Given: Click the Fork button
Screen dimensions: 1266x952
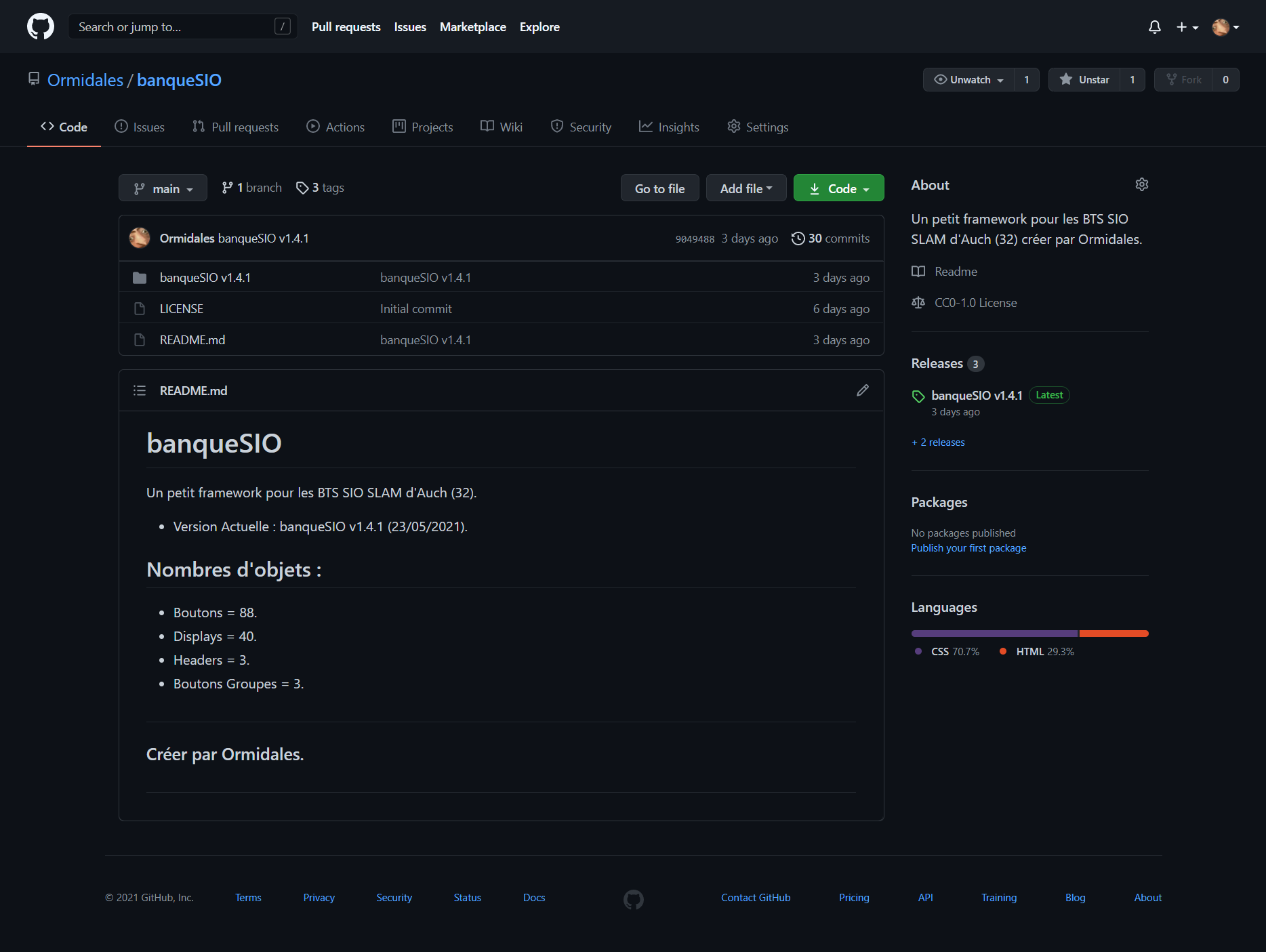Looking at the screenshot, I should click(x=1183, y=80).
